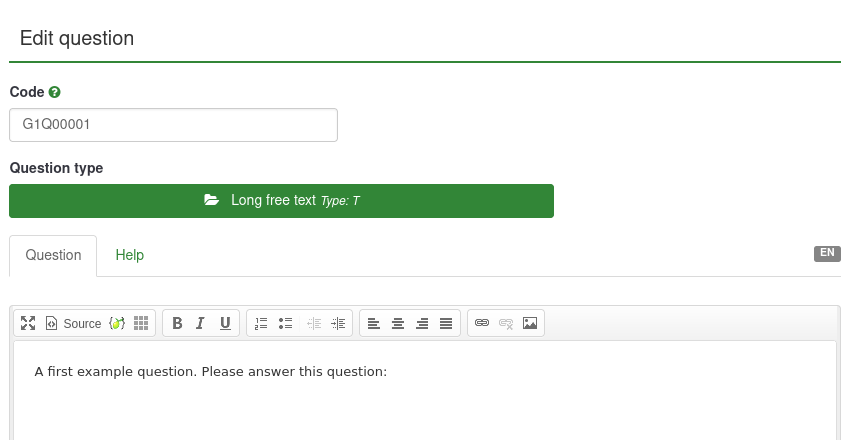This screenshot has width=860, height=440.
Task: Increase the text indent
Action: [338, 323]
